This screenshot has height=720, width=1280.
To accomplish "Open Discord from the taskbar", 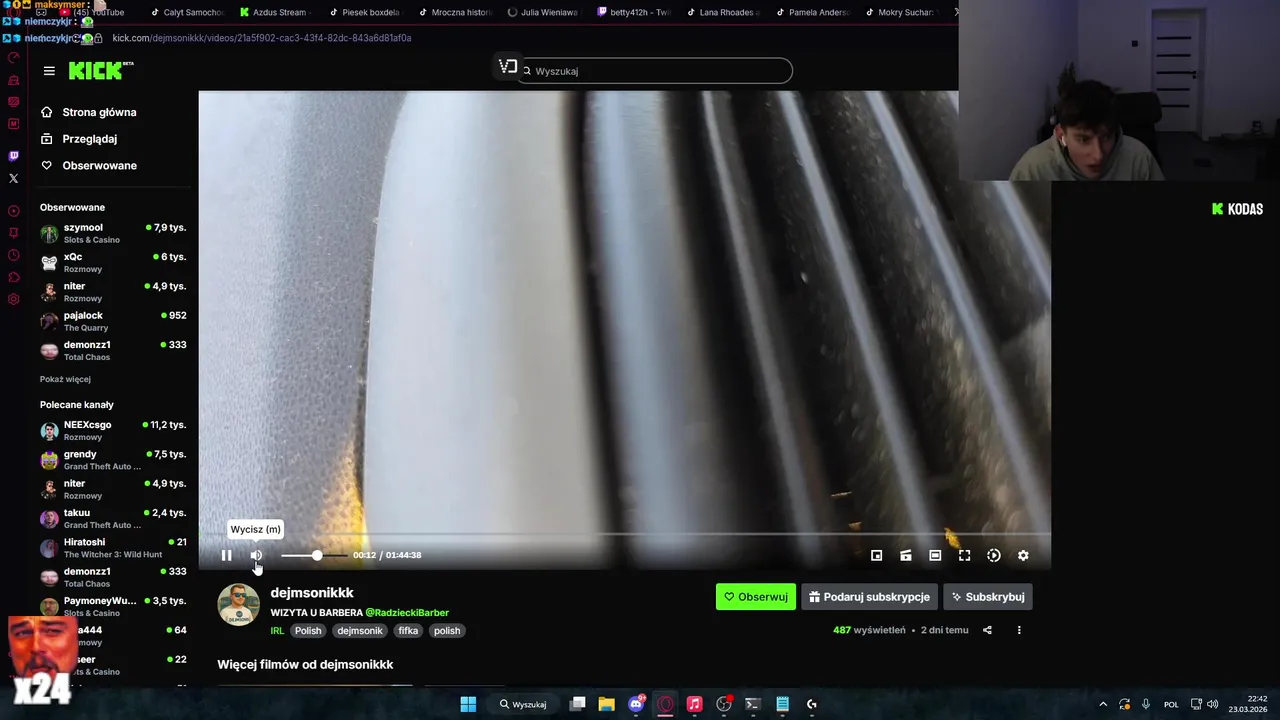I will (636, 704).
